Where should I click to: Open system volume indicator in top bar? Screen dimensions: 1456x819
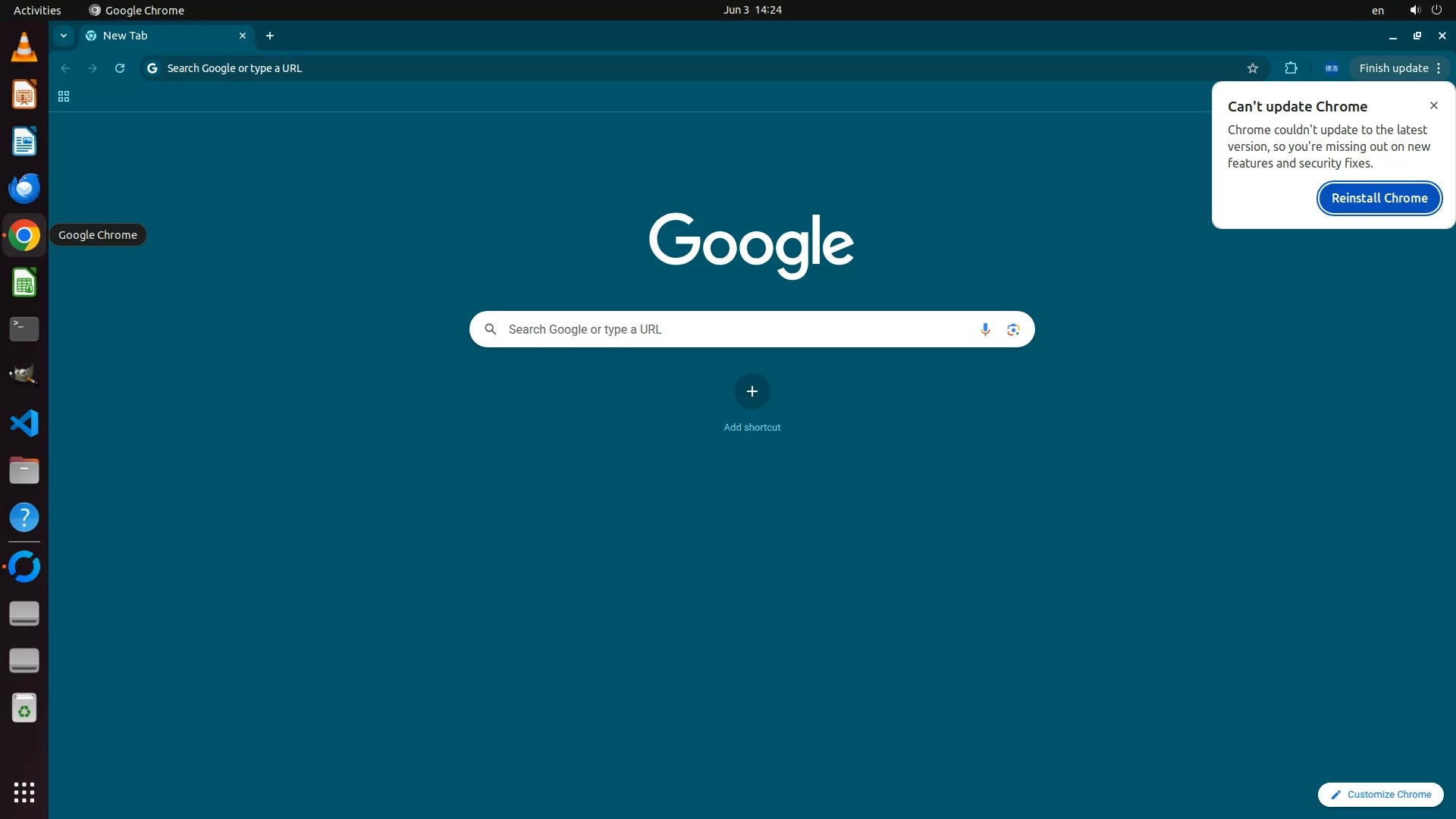(x=1414, y=11)
